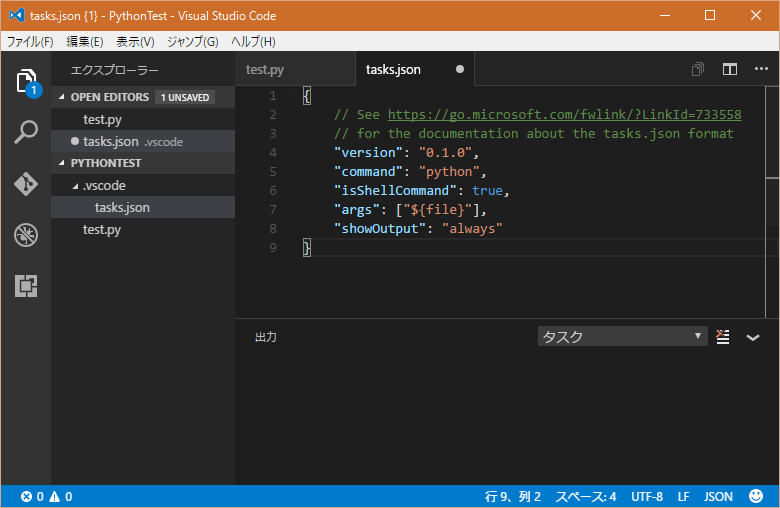Click the unsaved dot on tasks.json tab
This screenshot has width=780, height=508.
click(x=460, y=69)
